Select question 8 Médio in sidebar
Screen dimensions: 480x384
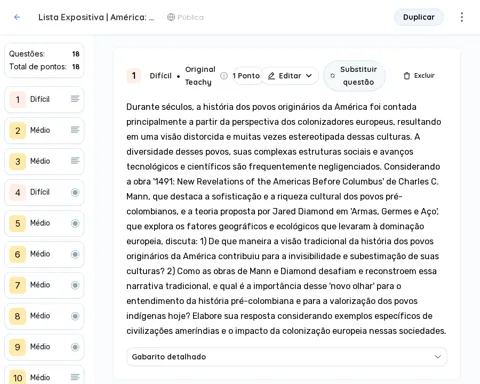(44, 316)
